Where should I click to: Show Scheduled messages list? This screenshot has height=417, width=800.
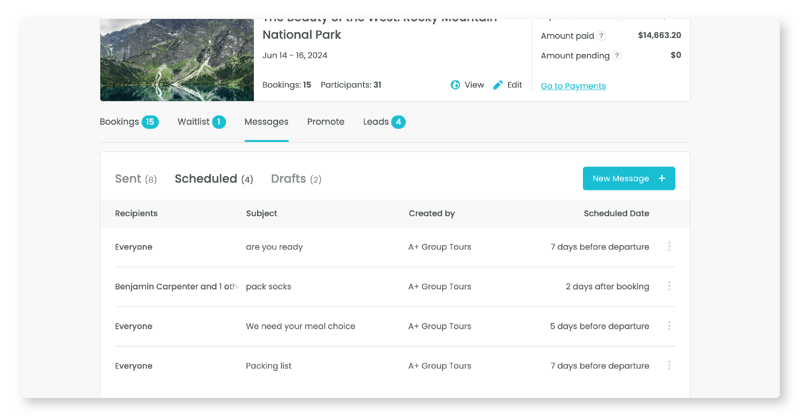[214, 179]
